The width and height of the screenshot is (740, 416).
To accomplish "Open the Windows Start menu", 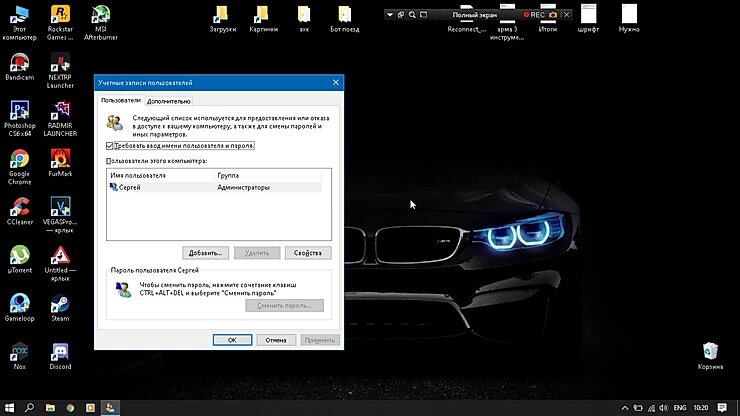I will click(x=9, y=408).
